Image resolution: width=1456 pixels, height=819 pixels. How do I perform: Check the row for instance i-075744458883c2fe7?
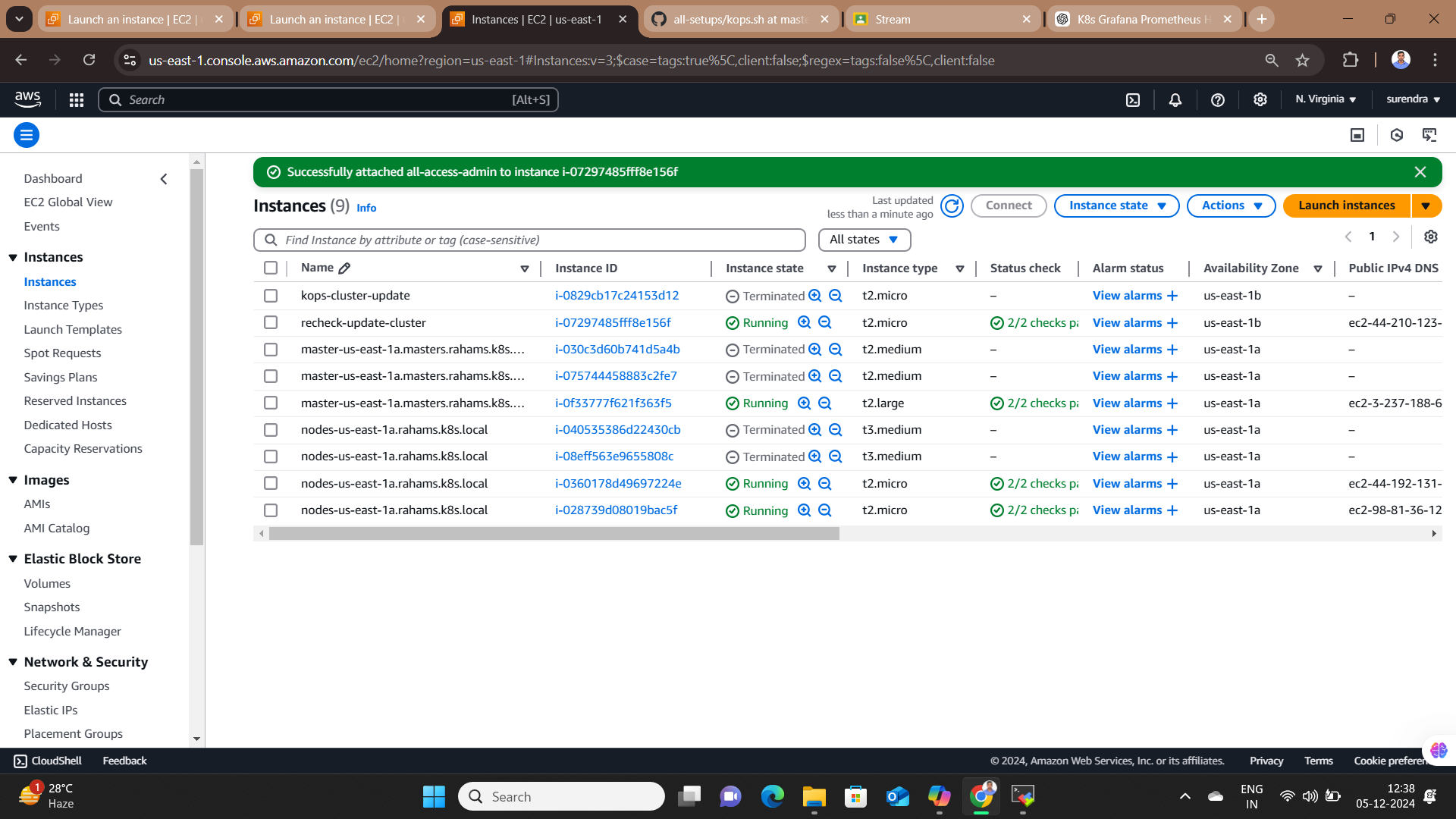point(271,376)
